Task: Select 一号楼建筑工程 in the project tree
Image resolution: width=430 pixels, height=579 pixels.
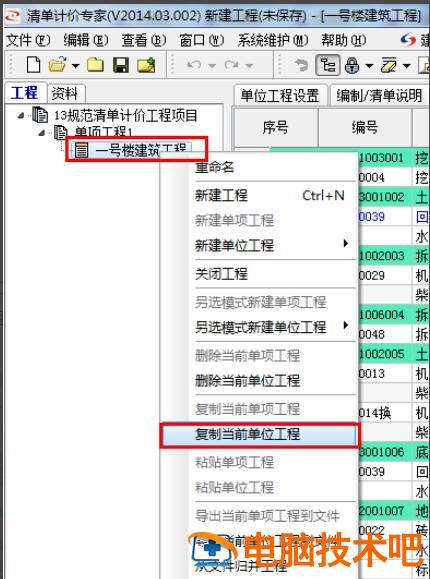Action: (x=140, y=150)
